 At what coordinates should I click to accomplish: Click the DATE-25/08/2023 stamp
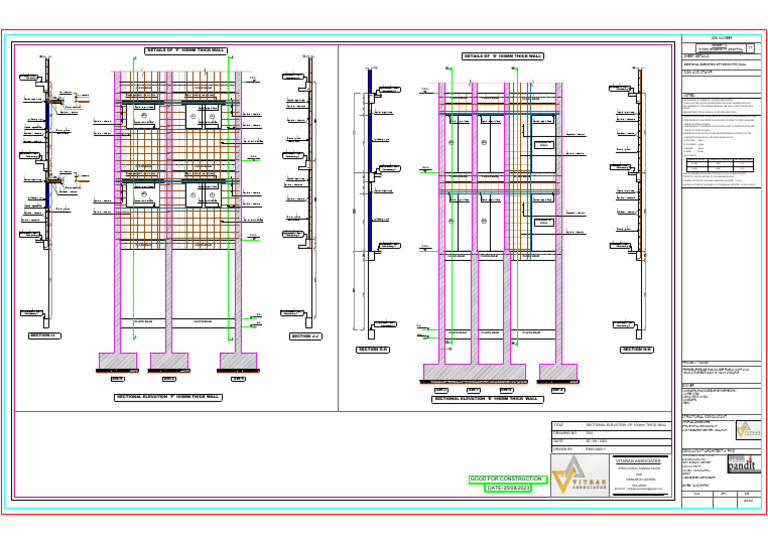click(508, 488)
